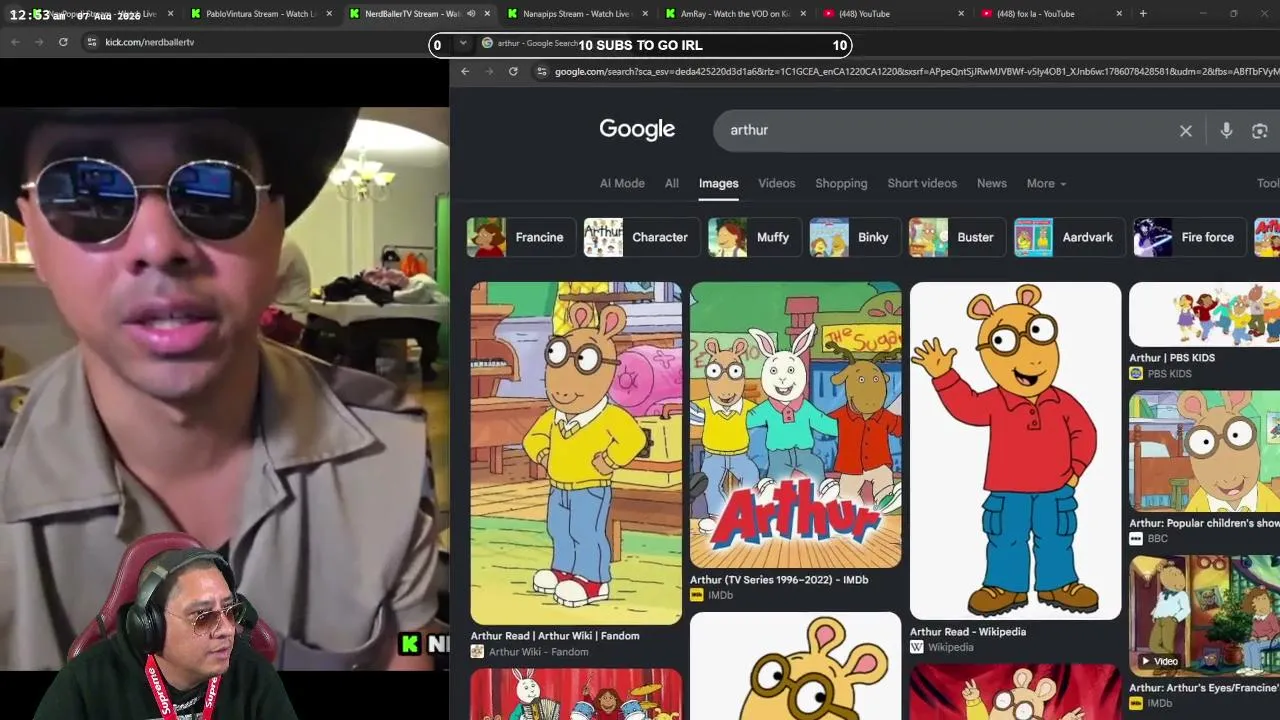Open the Short videos results tab

[x=922, y=184]
